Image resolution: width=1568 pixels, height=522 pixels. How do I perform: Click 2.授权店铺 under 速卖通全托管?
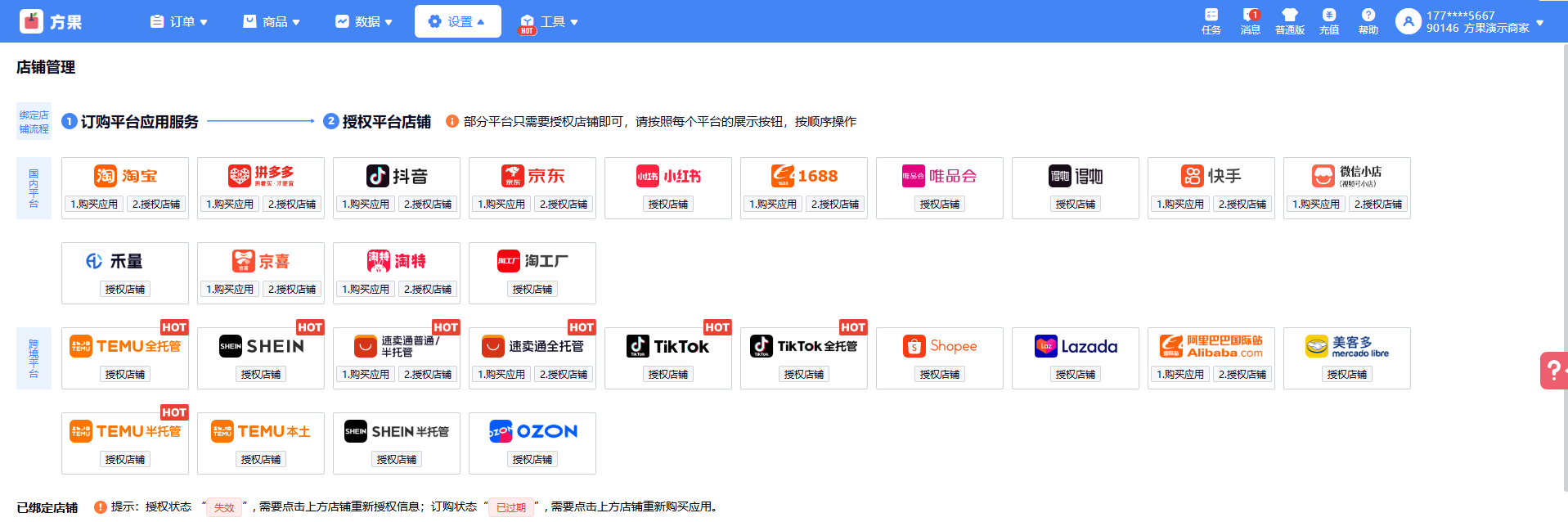[x=564, y=374]
